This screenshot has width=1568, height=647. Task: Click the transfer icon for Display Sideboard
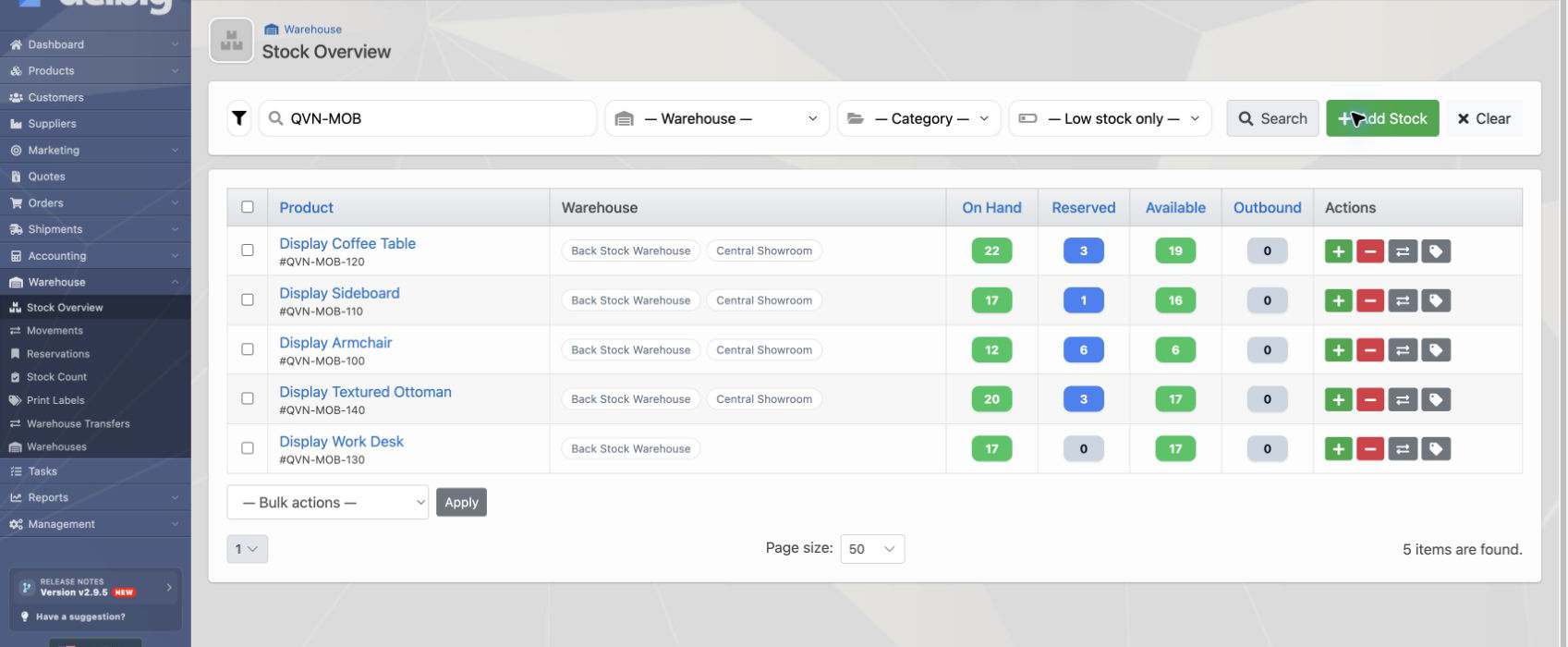1403,300
